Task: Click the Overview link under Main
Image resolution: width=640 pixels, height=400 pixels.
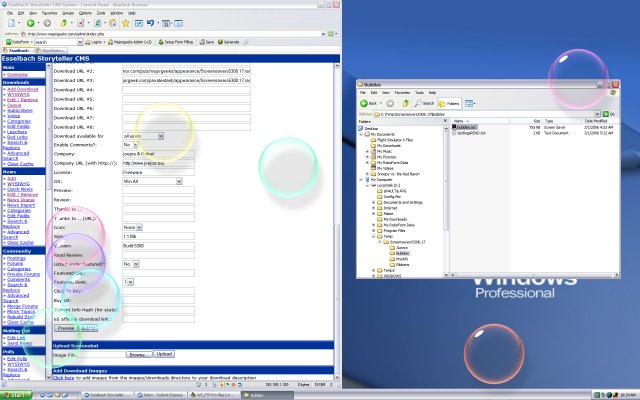Action: click(x=18, y=75)
